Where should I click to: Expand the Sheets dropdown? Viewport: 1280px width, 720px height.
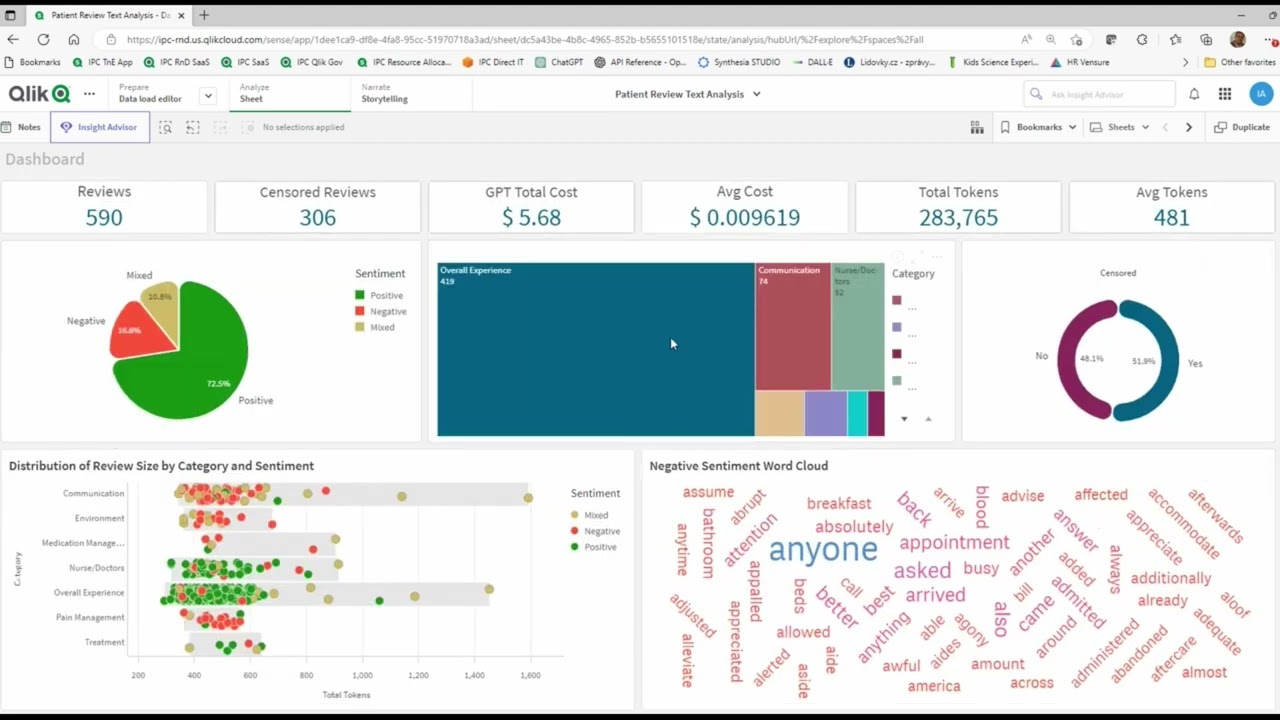[x=1120, y=127]
